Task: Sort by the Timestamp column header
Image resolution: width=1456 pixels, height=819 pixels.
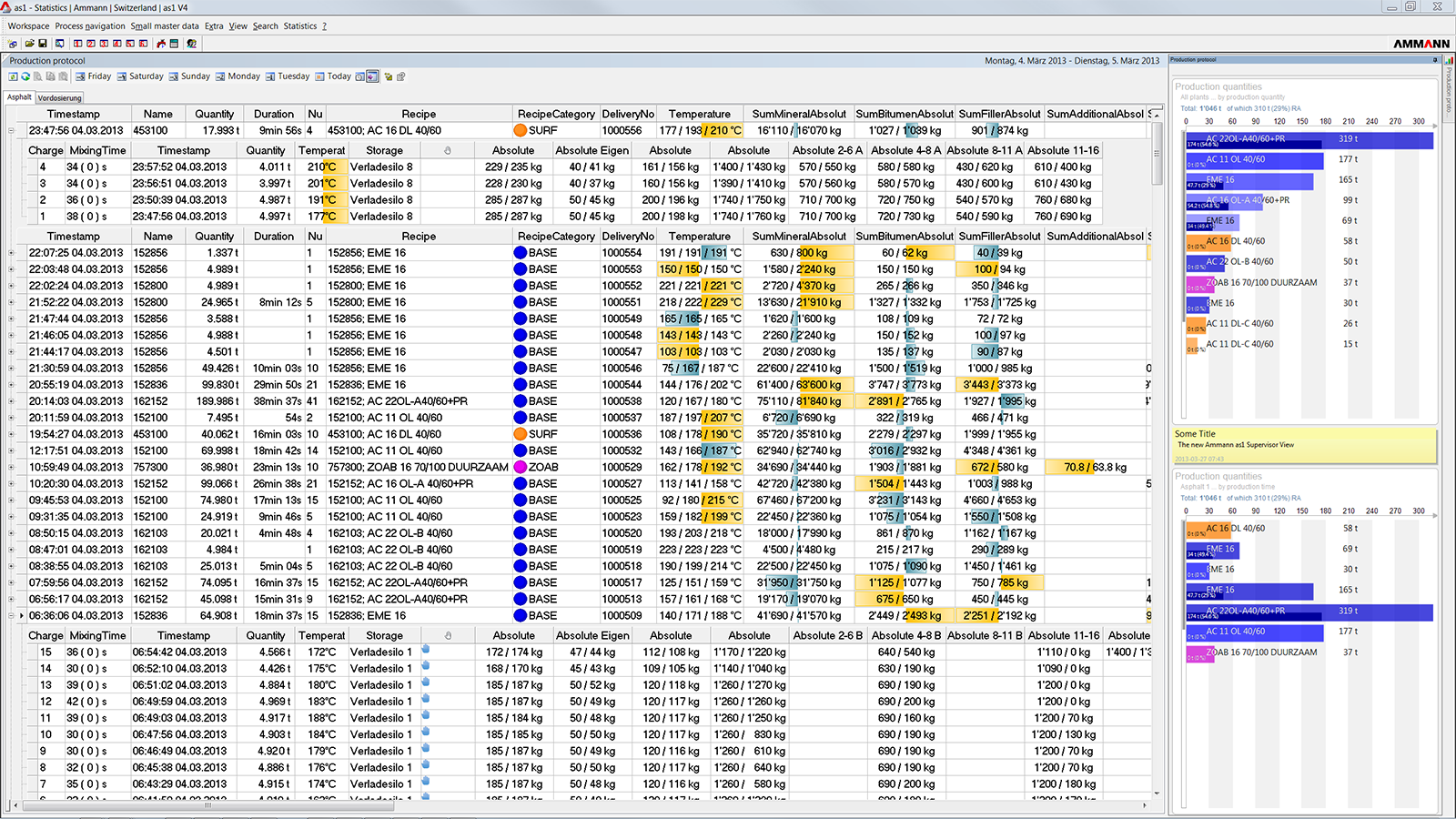Action: 74,114
